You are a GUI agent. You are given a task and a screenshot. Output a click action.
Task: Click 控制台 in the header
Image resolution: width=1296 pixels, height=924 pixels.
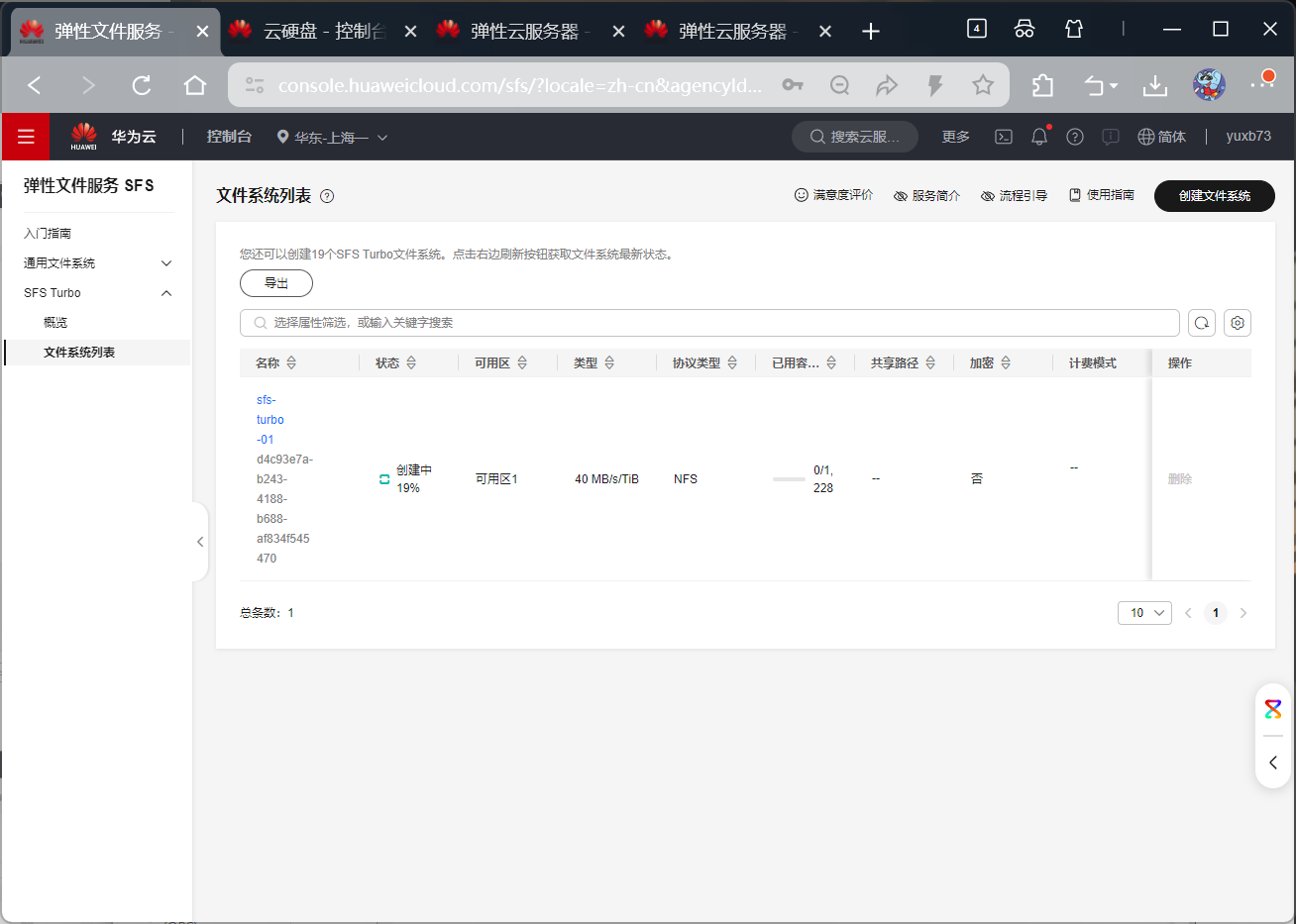coord(229,137)
